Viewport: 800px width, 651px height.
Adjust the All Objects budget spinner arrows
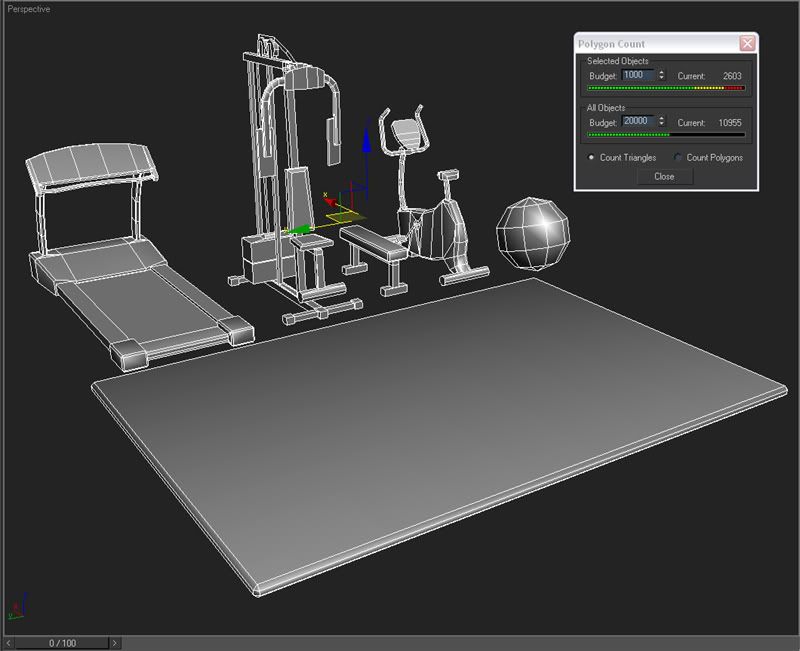click(x=661, y=121)
